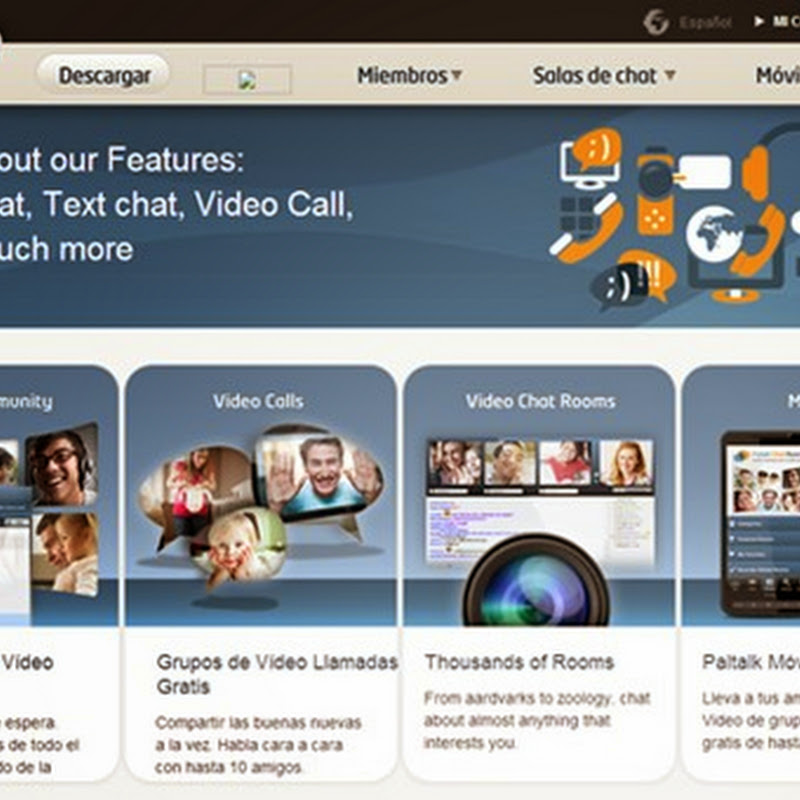Click the 'Text chat, Video Call,' banner text
800x800 pixels.
(x=198, y=204)
